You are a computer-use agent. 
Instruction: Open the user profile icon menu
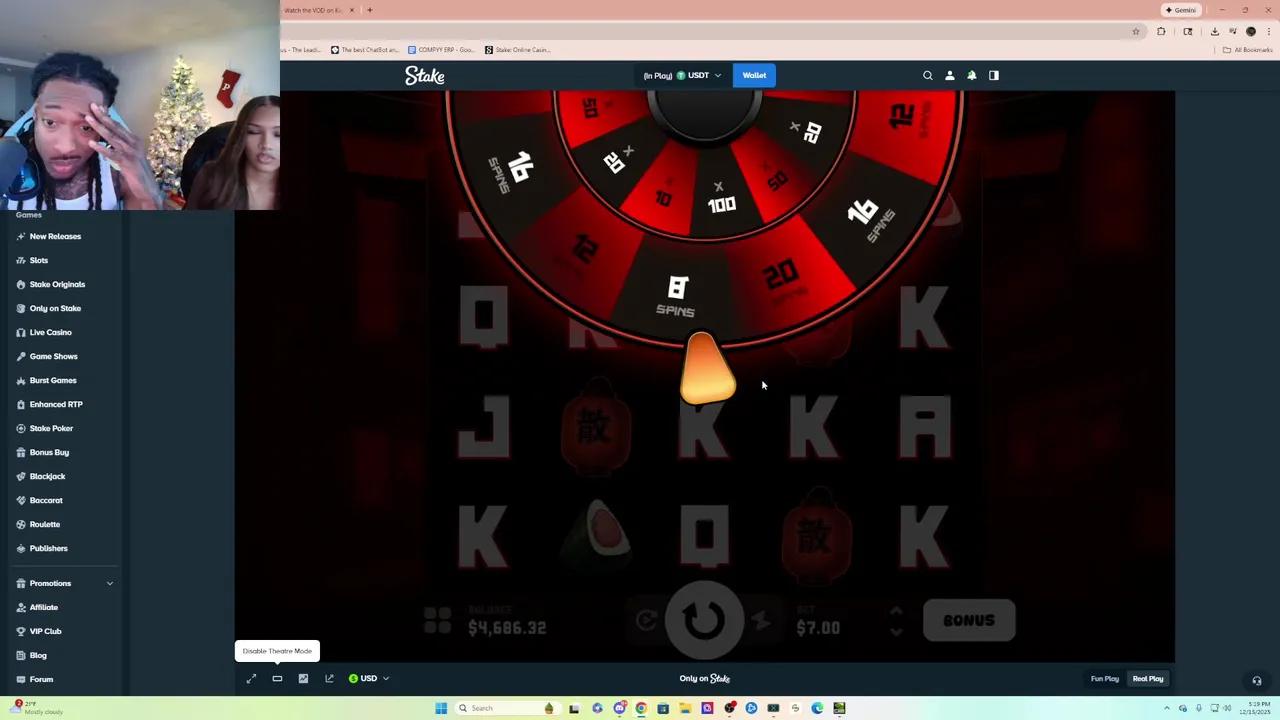(950, 75)
